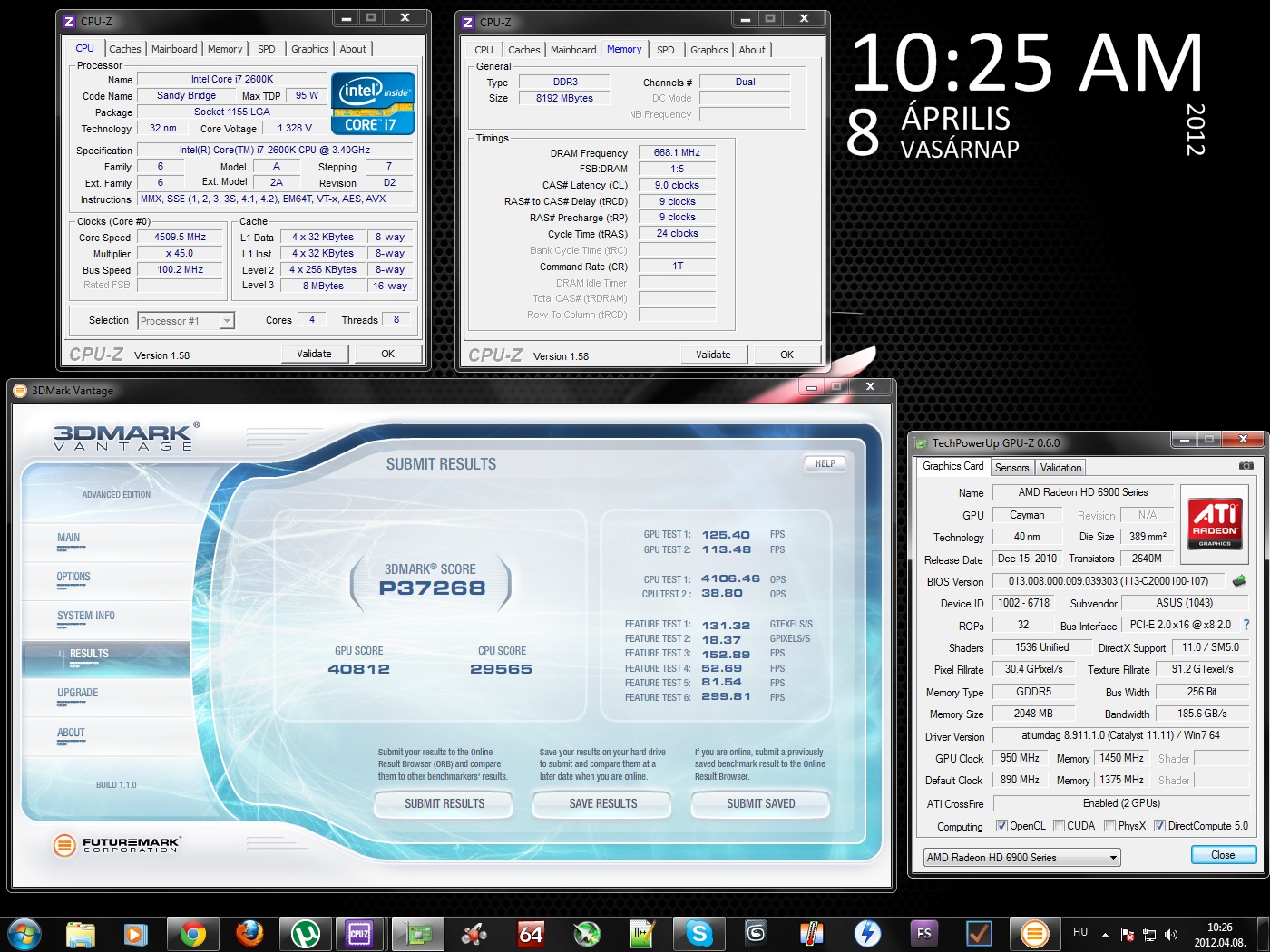The width and height of the screenshot is (1270, 952).
Task: Click the Intel Core i7 logo in CPU-Z
Action: (374, 102)
